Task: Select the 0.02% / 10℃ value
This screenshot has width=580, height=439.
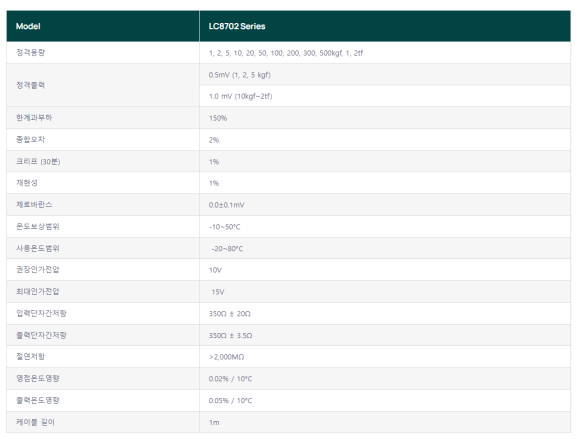Action: 230,379
